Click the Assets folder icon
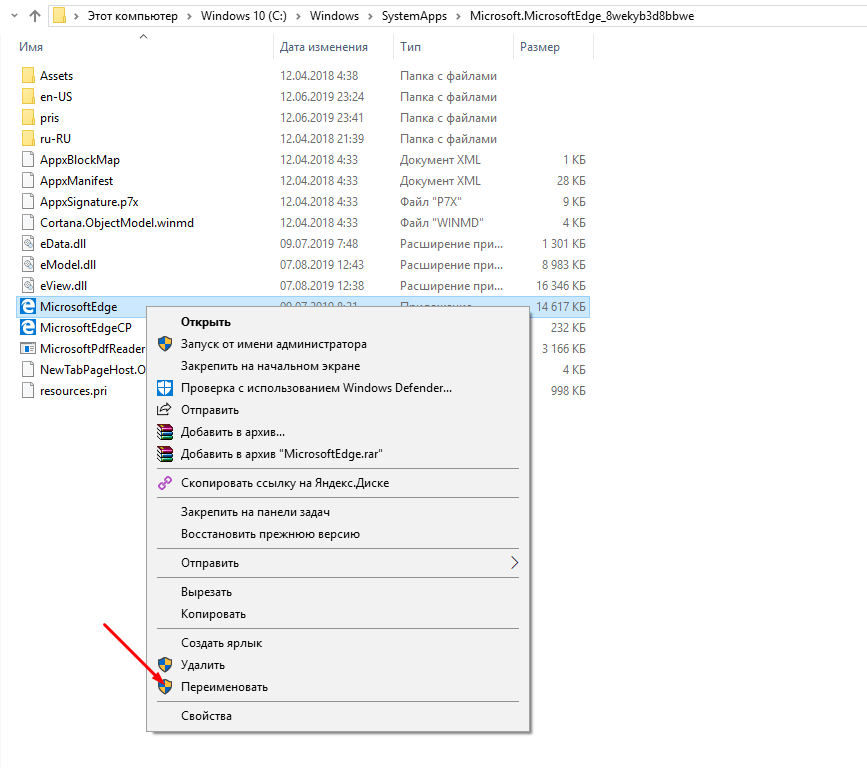Viewport: 867px width, 768px height. click(x=28, y=75)
